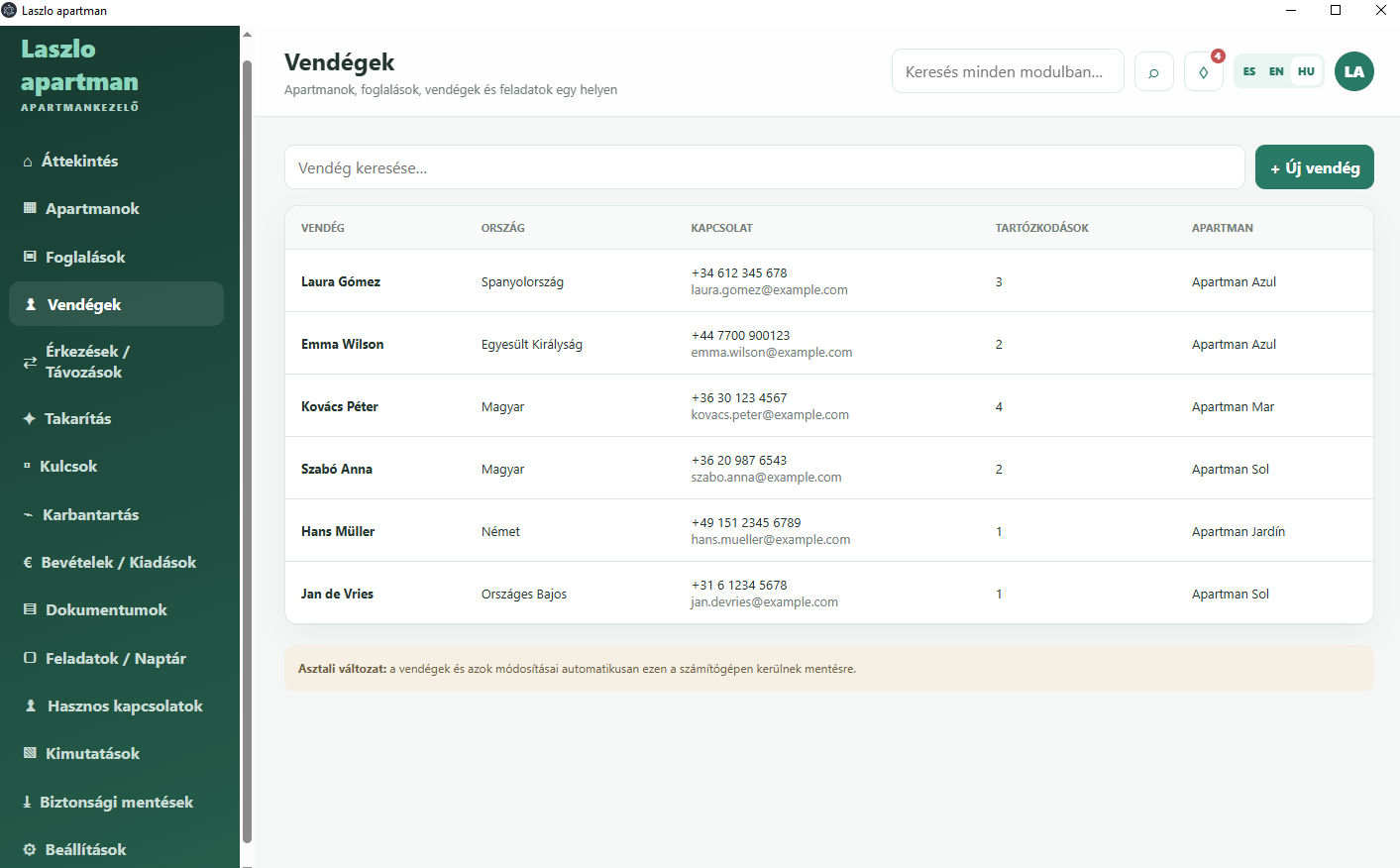Switch language to EN
The width and height of the screenshot is (1400, 868).
click(1276, 71)
